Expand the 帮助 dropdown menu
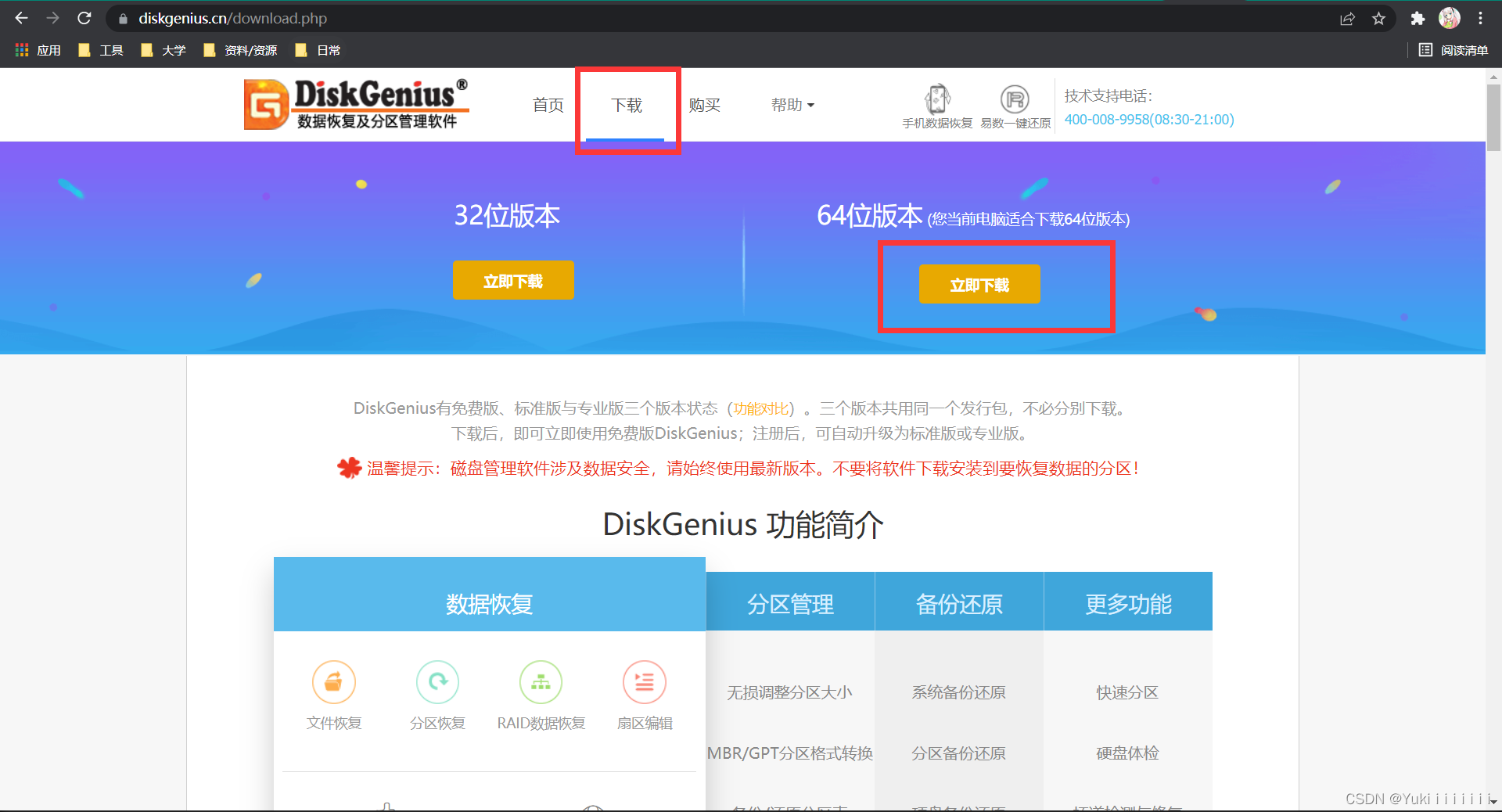 tap(792, 105)
